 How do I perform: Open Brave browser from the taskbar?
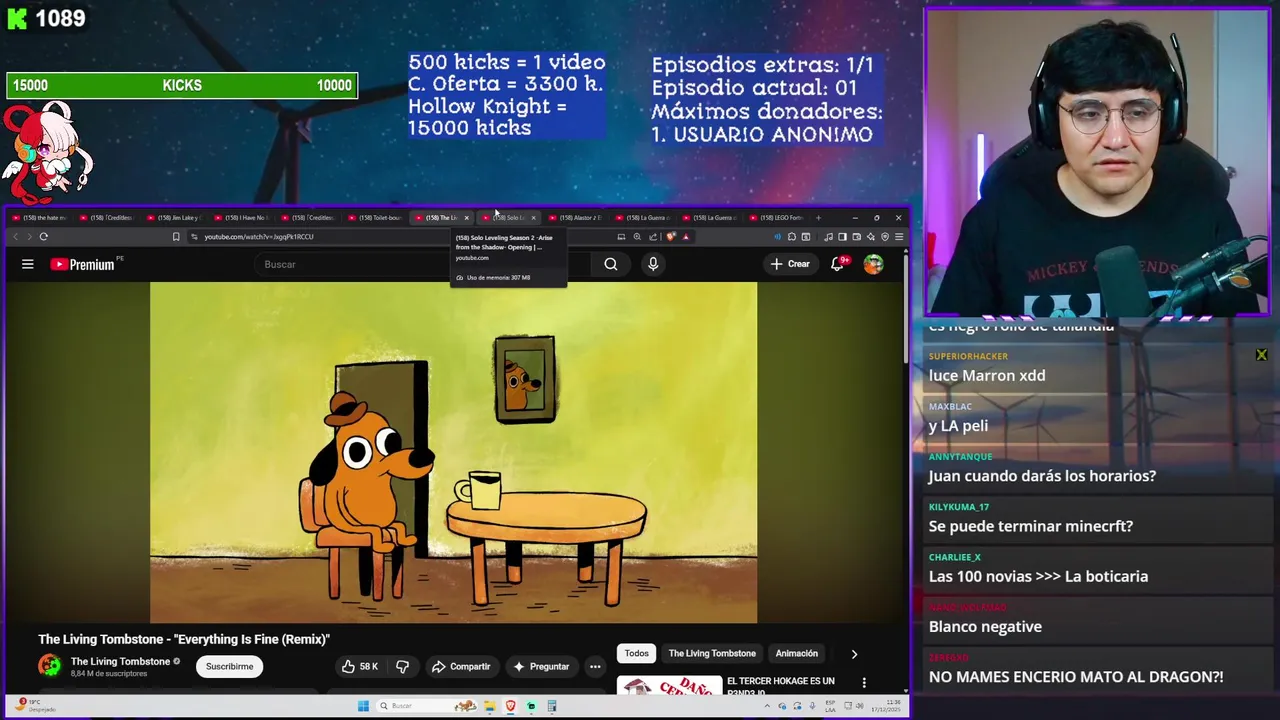(x=510, y=706)
